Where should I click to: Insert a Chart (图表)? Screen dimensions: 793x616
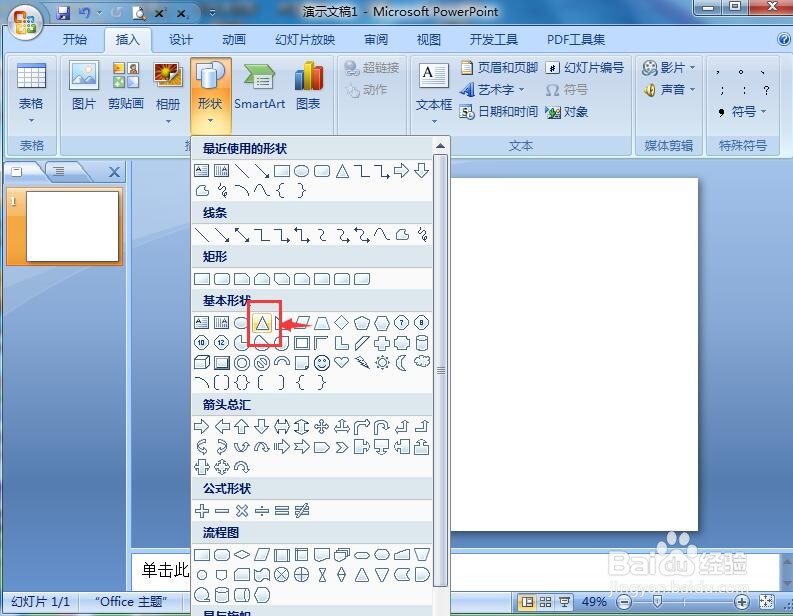[308, 85]
